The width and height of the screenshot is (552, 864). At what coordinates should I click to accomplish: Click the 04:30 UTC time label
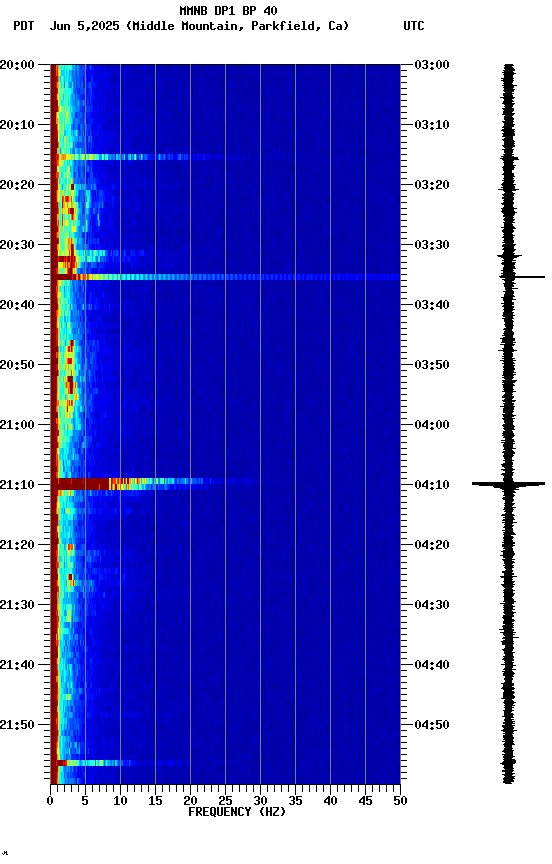tap(432, 605)
